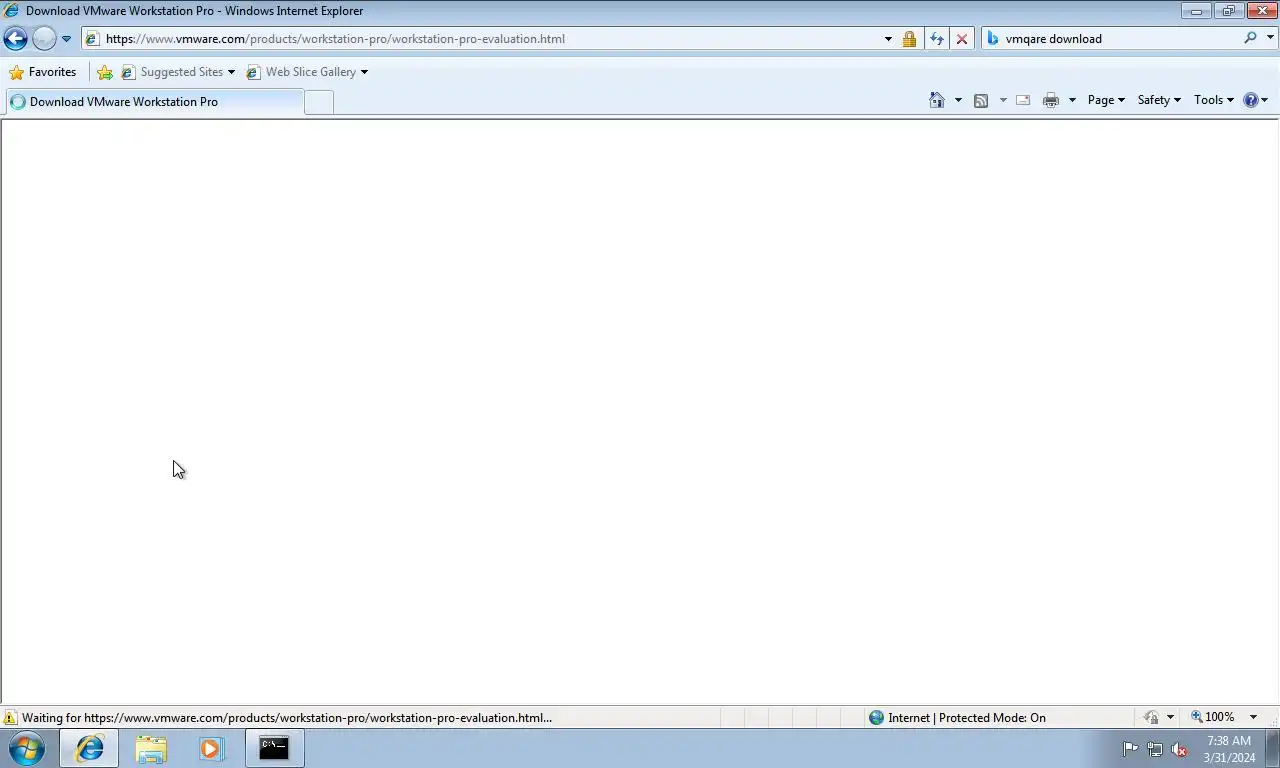Viewport: 1280px width, 768px height.
Task: Open the recent pages dropdown arrow
Action: [x=66, y=39]
